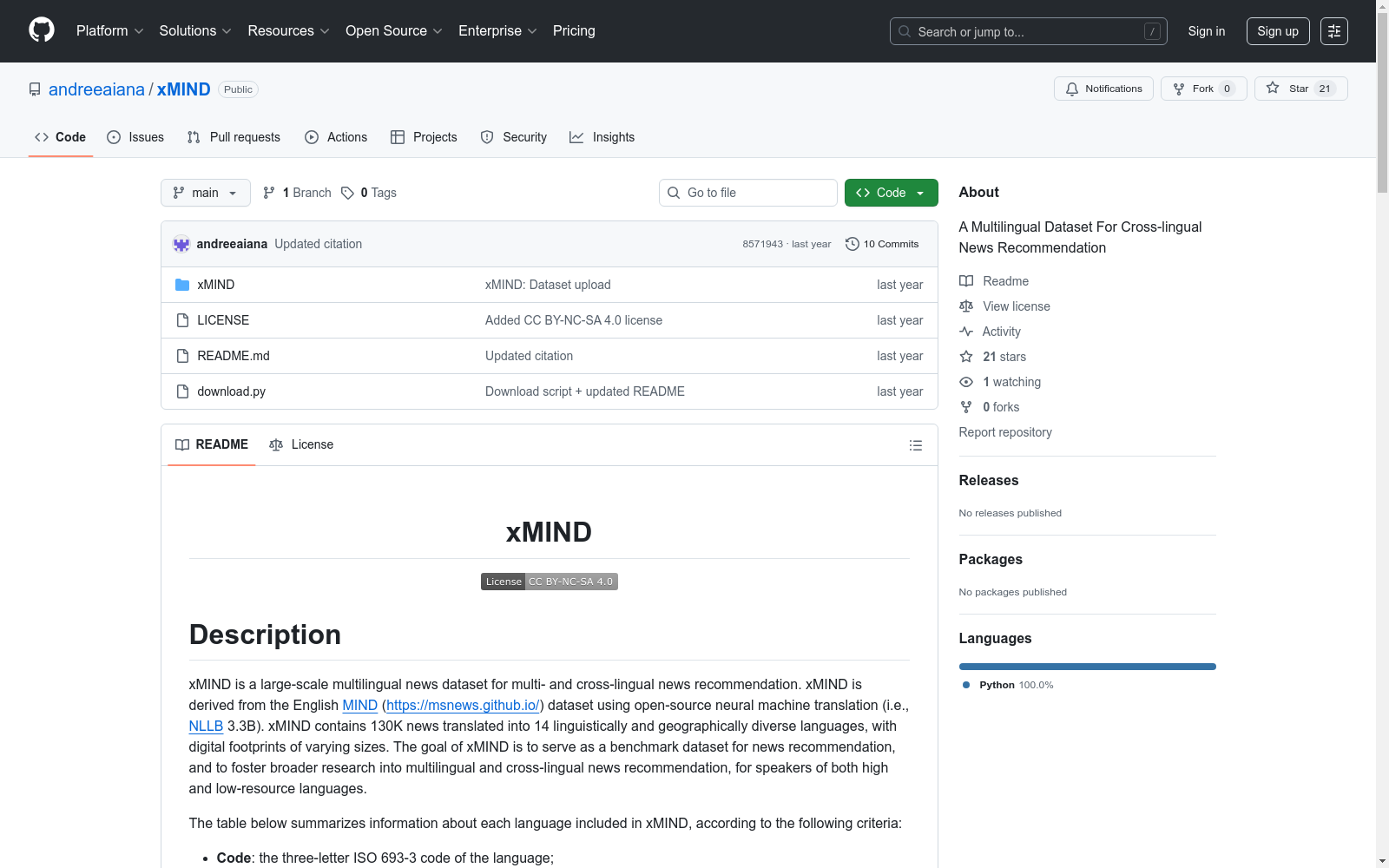Open the Resources dropdown menu
This screenshot has height=868, width=1389.
(x=288, y=31)
